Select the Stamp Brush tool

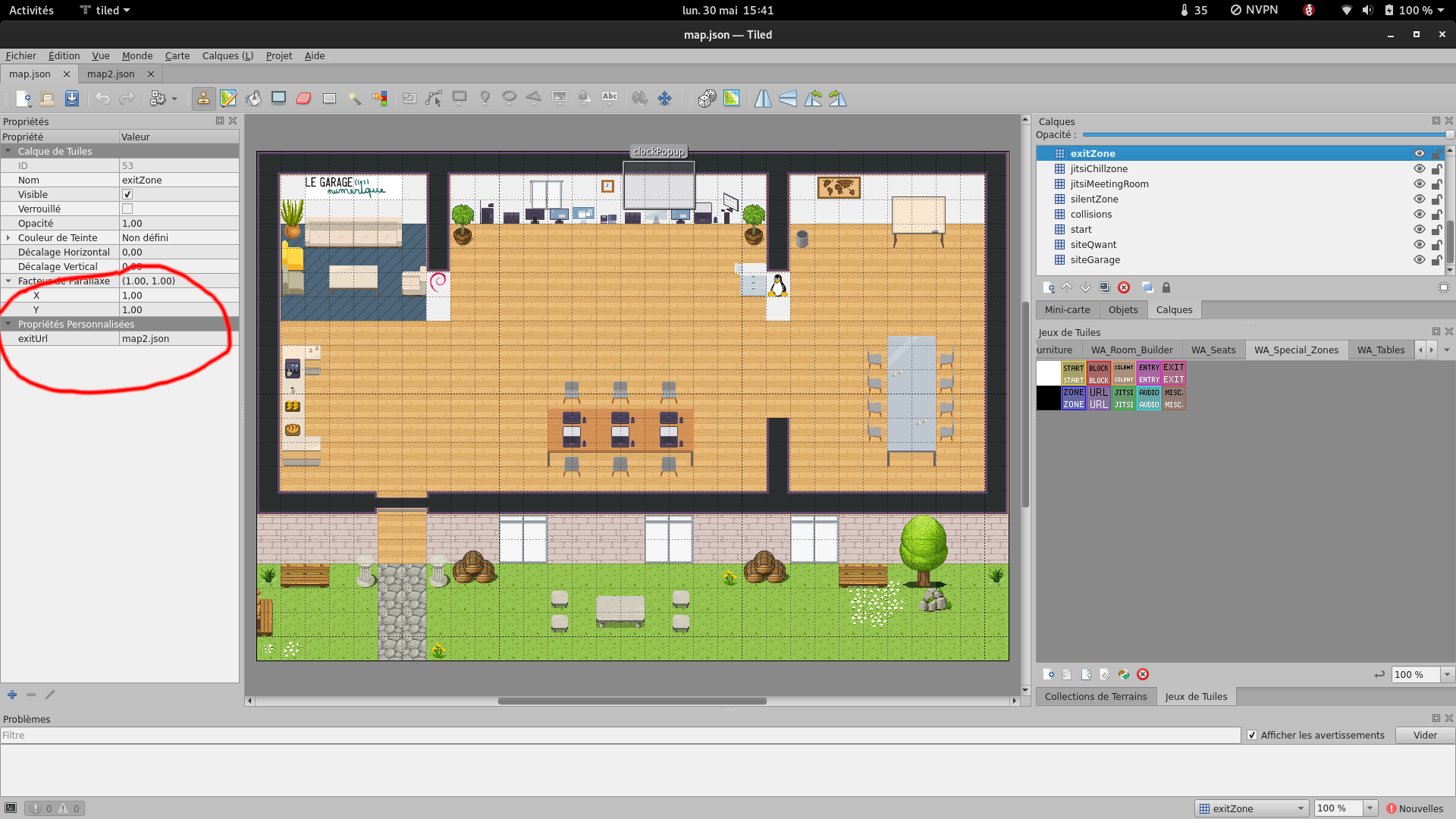tap(203, 99)
